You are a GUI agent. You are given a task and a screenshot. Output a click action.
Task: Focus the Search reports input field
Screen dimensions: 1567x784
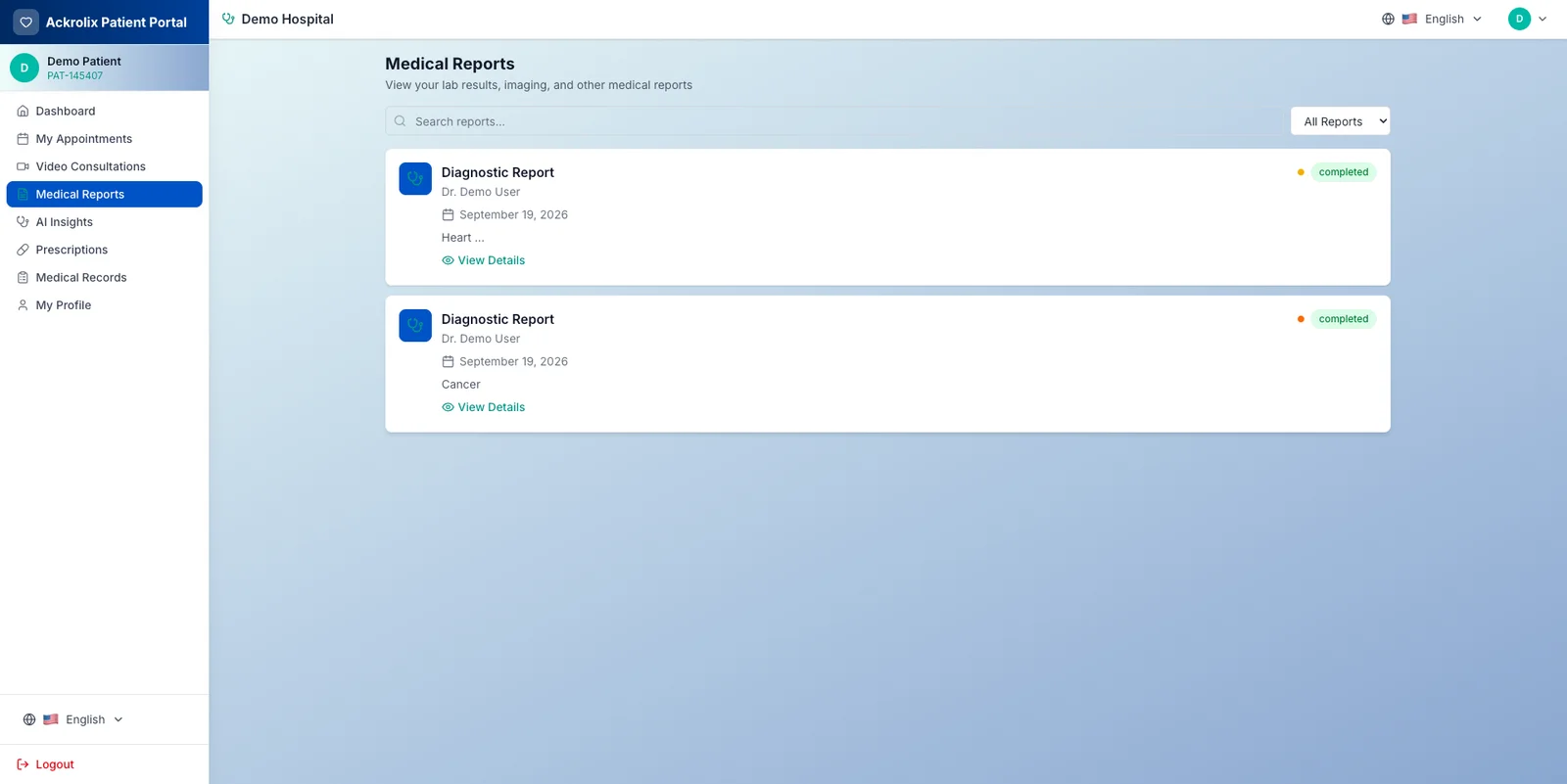833,121
